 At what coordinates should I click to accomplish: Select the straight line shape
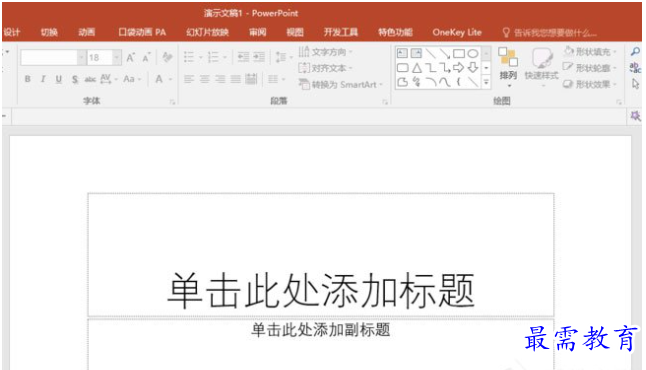pyautogui.click(x=431, y=53)
